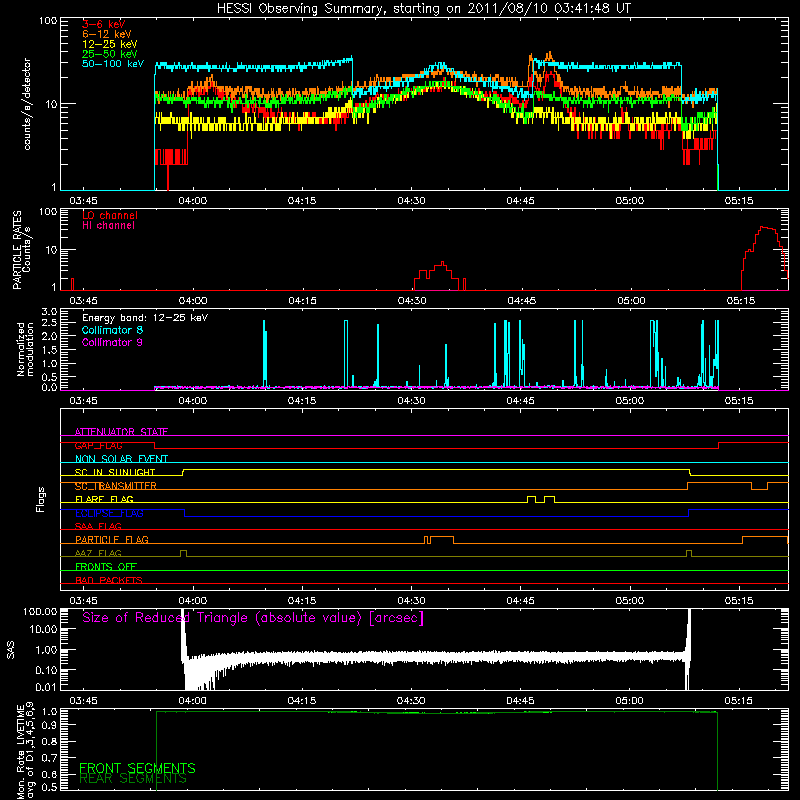Select the BAD_PACKETS flag label

pyautogui.click(x=109, y=580)
